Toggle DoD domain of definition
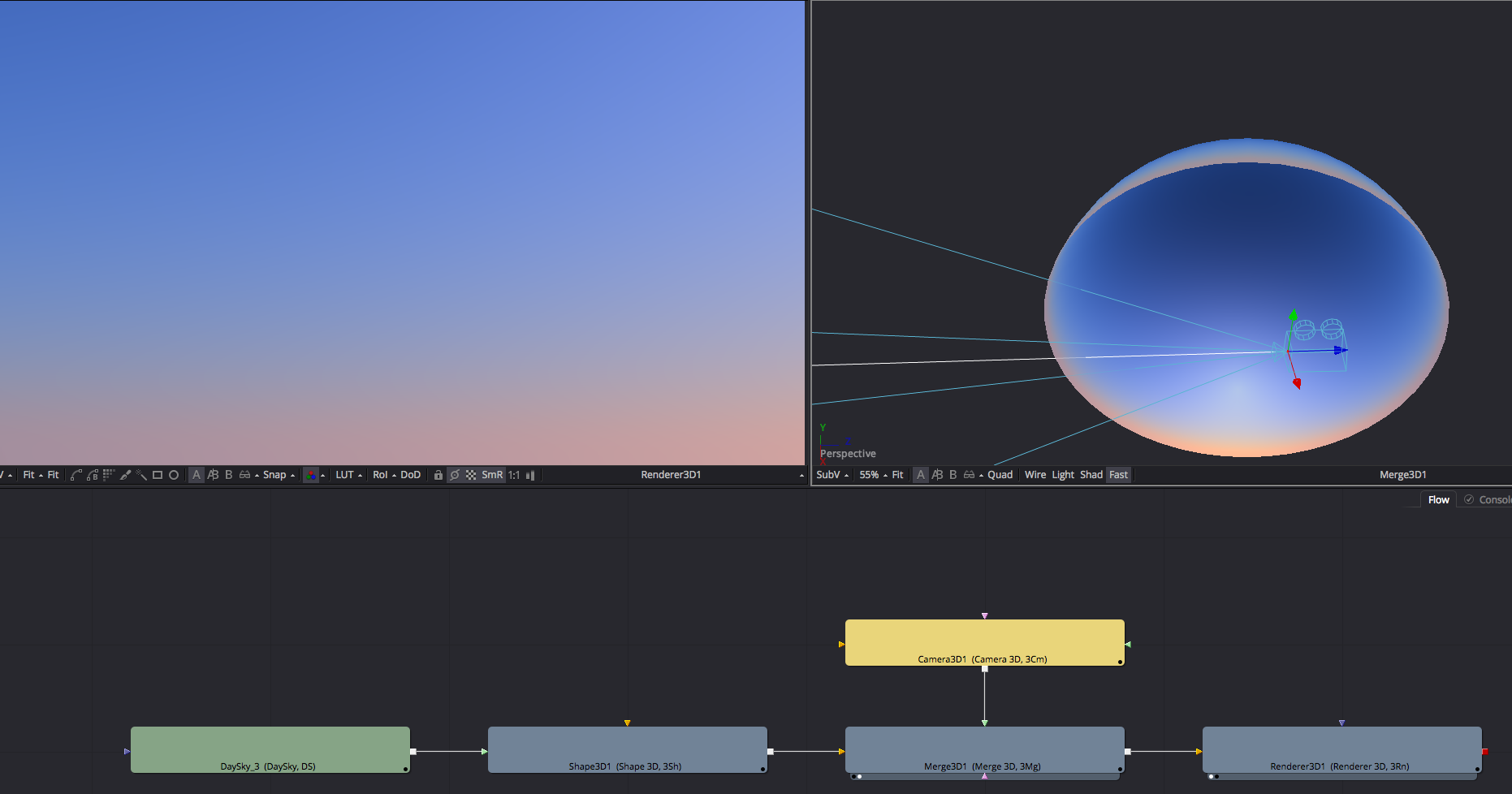 411,475
